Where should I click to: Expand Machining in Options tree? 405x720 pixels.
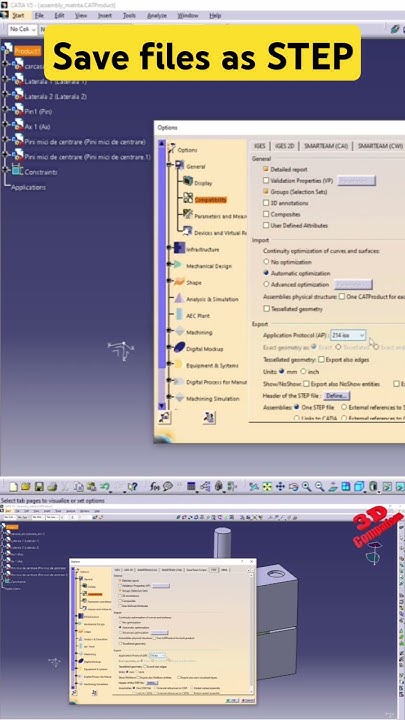pos(170,331)
